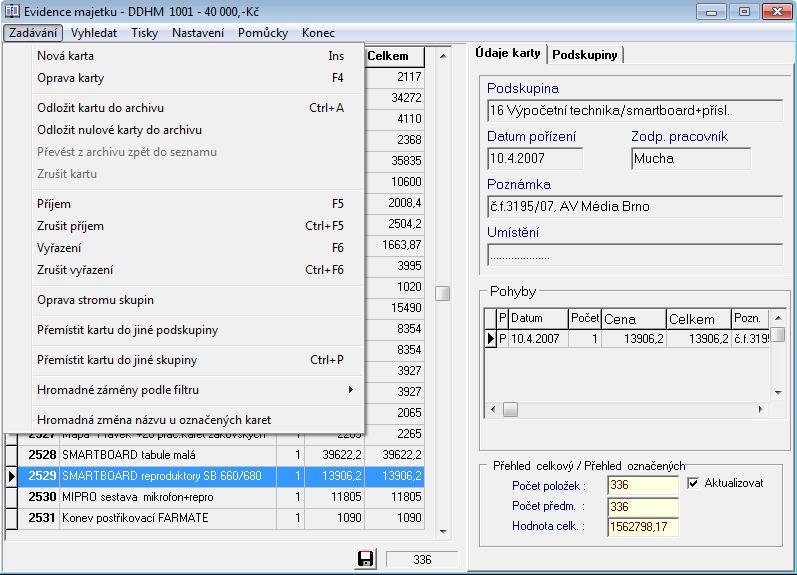Click the floppy disk save icon
The width and height of the screenshot is (797, 575).
(365, 559)
